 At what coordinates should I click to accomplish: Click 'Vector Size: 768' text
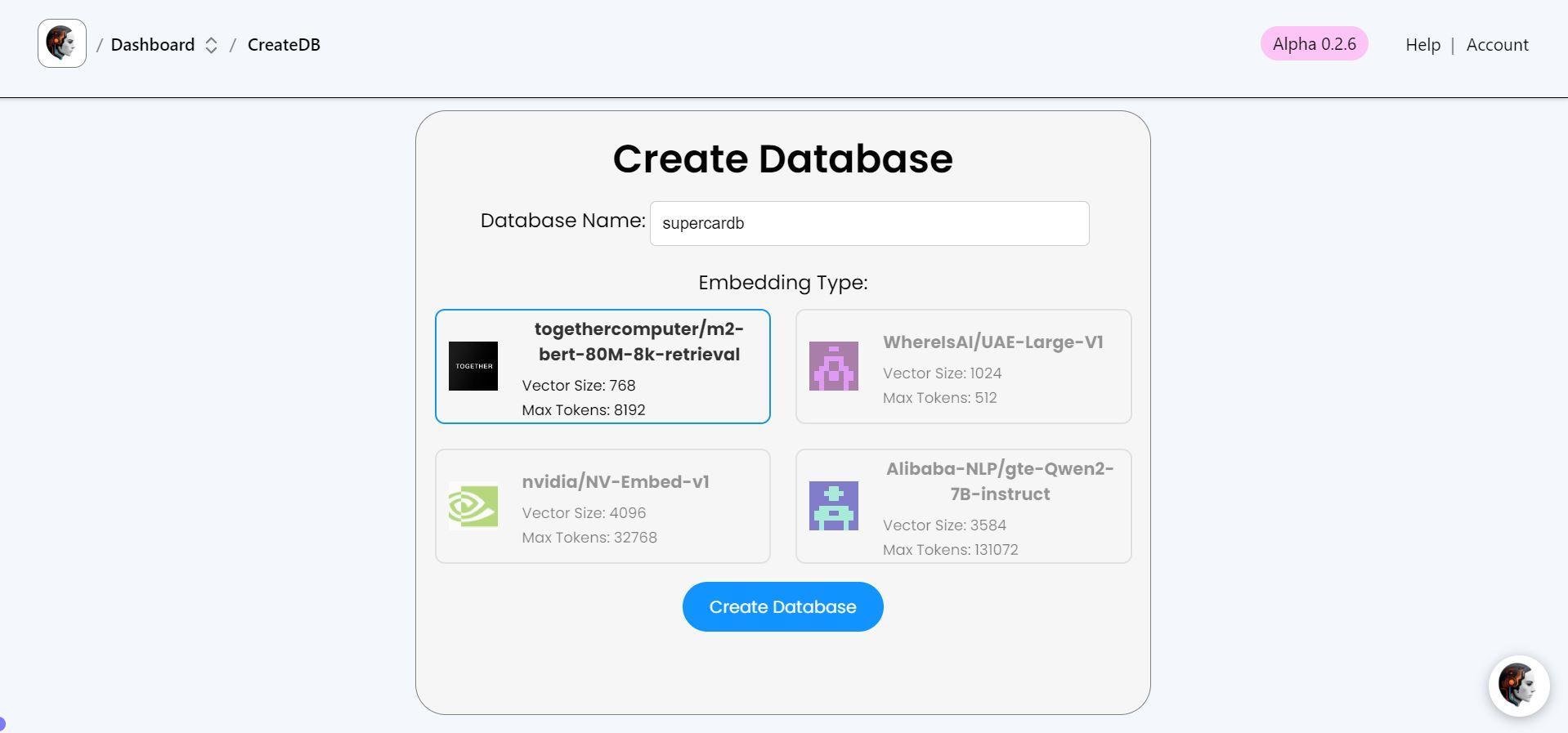579,386
